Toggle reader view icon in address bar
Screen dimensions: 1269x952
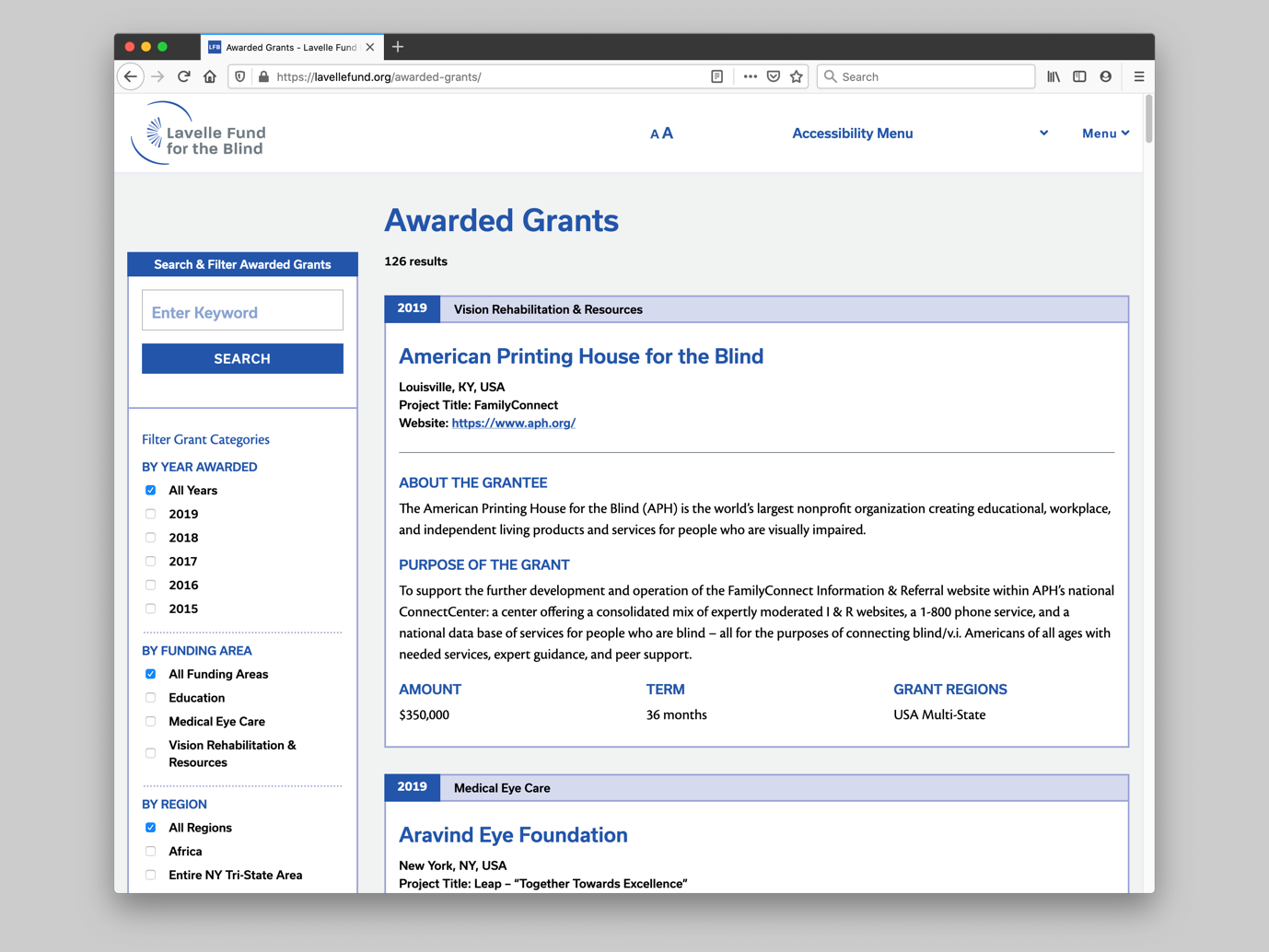pyautogui.click(x=716, y=76)
